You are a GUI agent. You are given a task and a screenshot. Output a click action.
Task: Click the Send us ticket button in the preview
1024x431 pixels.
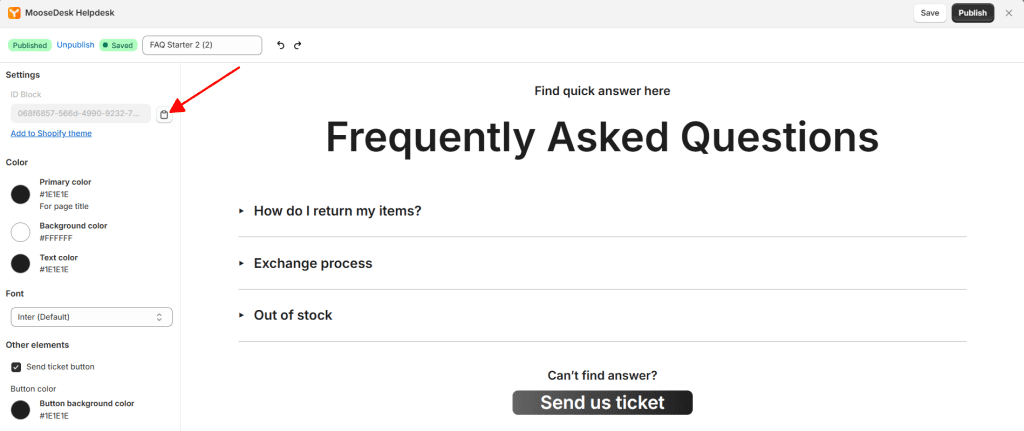(x=602, y=402)
